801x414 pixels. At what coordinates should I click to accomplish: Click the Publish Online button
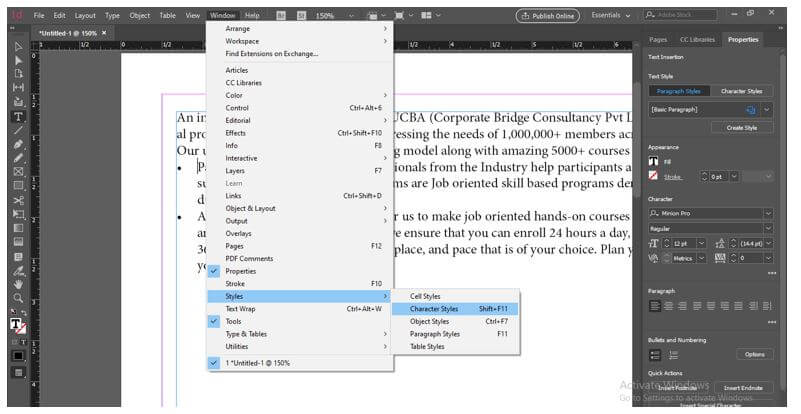(548, 16)
